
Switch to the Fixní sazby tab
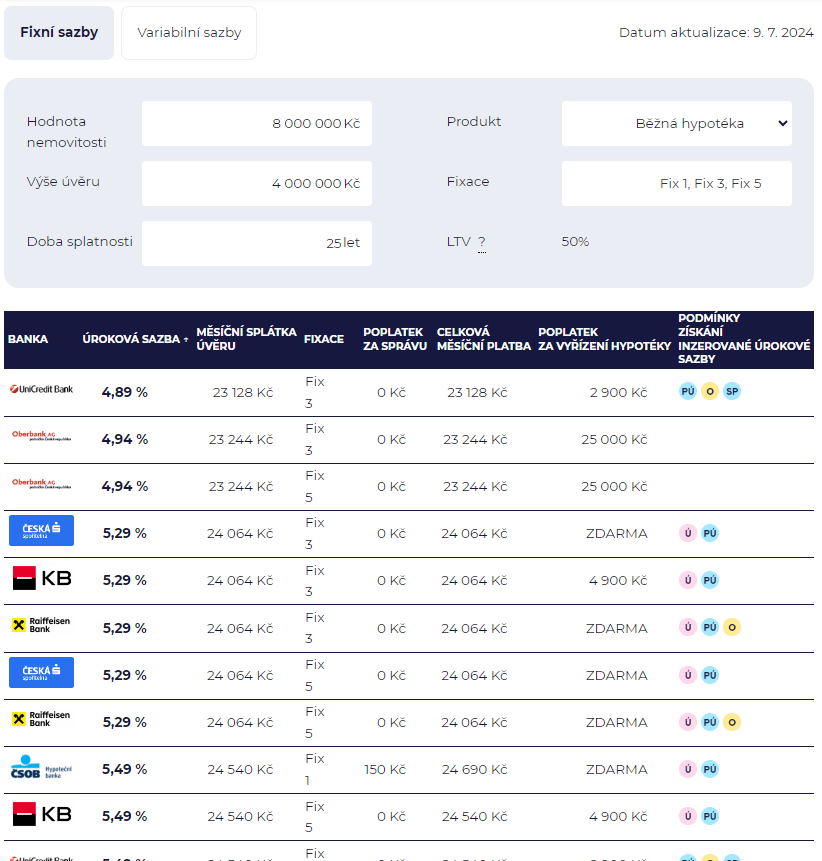59,33
